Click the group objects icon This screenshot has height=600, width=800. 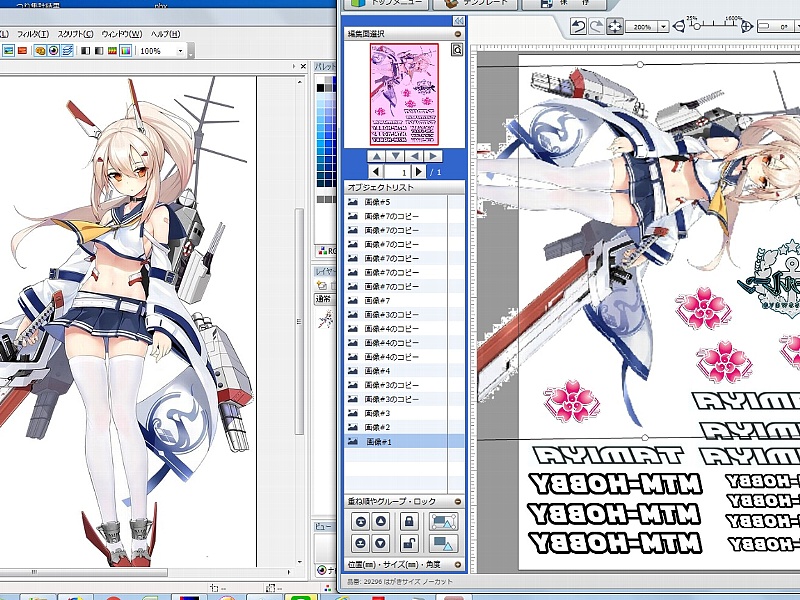[443, 521]
